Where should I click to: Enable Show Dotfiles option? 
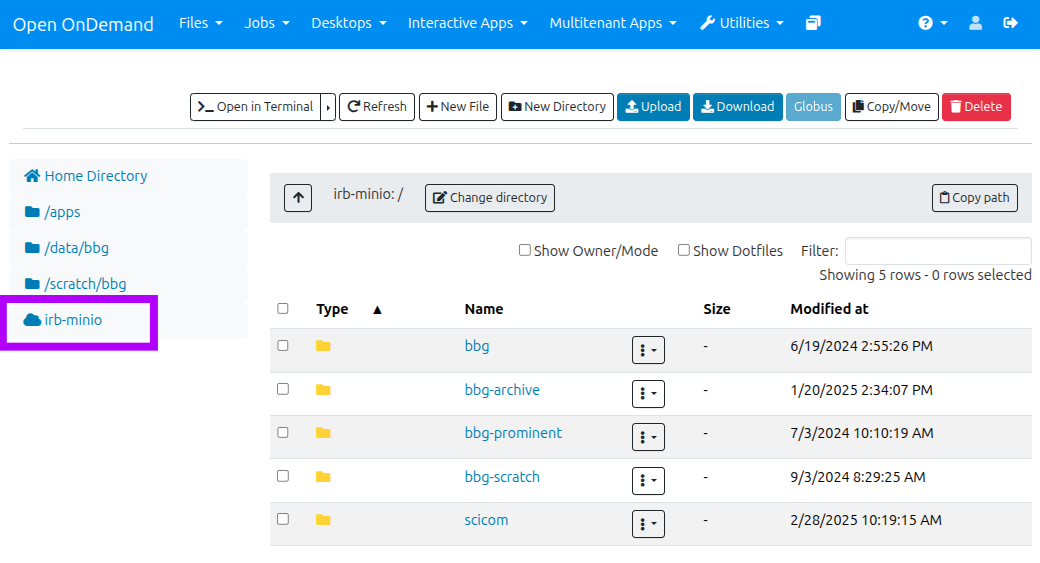(x=684, y=250)
